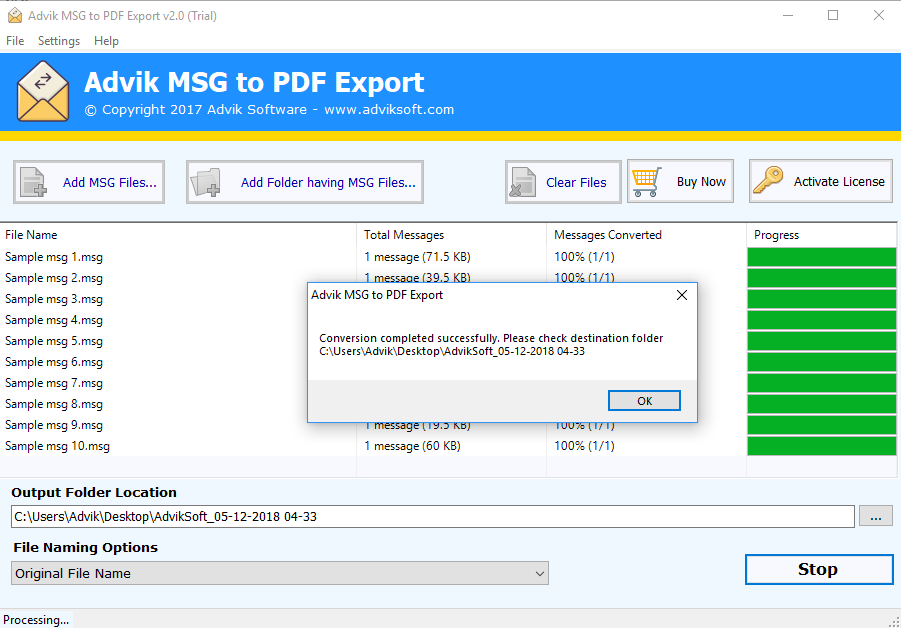The image size is (901, 628).
Task: Click the key icon for Activate License
Action: (x=768, y=181)
